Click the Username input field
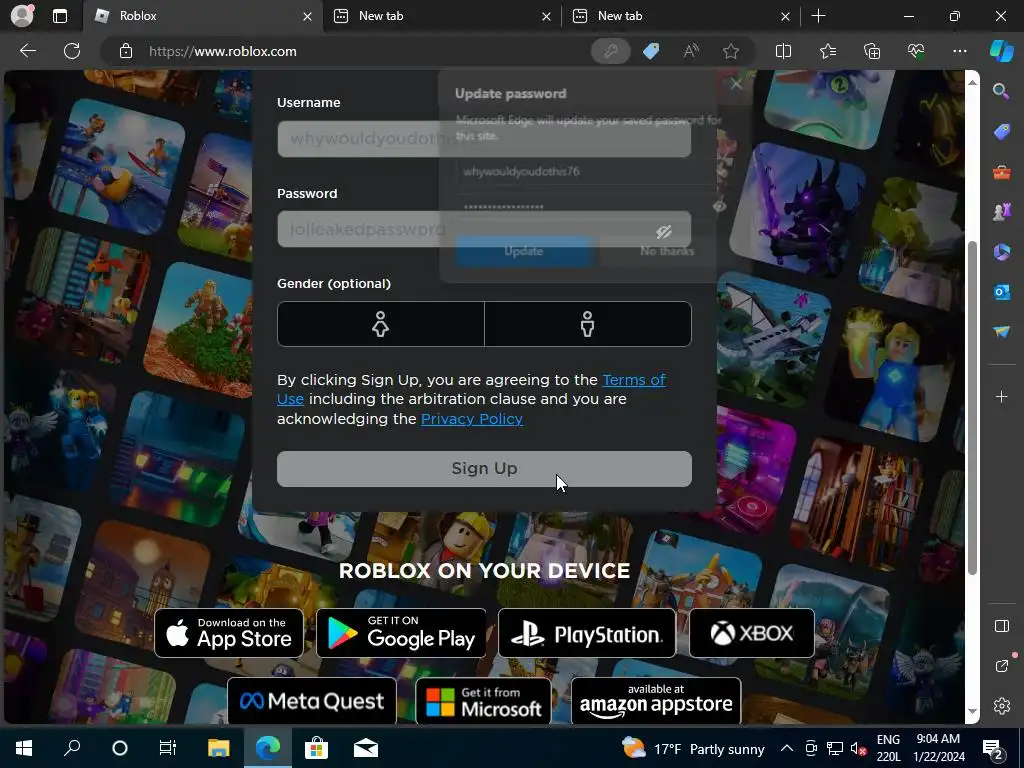This screenshot has width=1024, height=768. pyautogui.click(x=484, y=138)
